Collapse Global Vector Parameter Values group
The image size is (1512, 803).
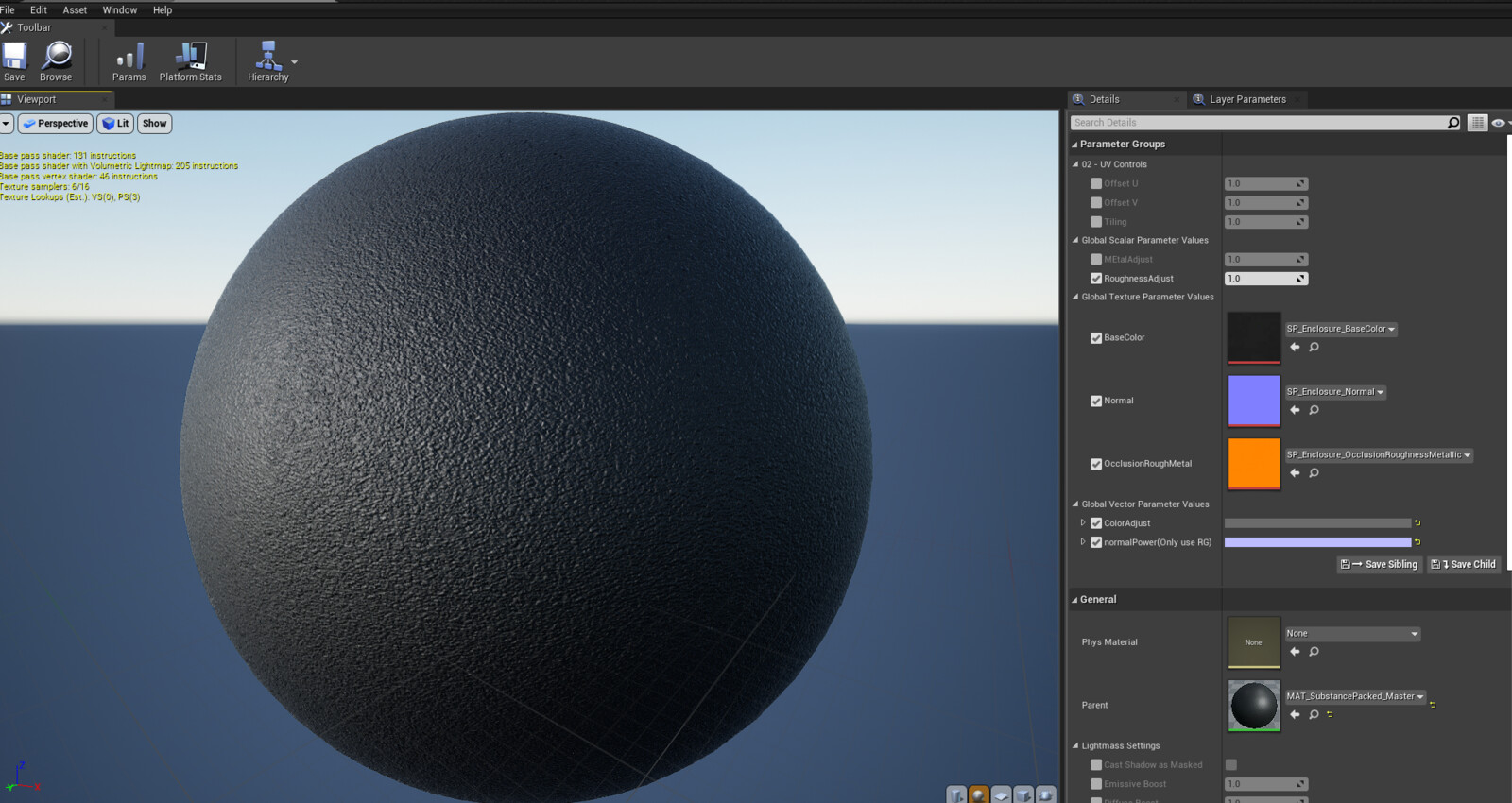coord(1075,504)
